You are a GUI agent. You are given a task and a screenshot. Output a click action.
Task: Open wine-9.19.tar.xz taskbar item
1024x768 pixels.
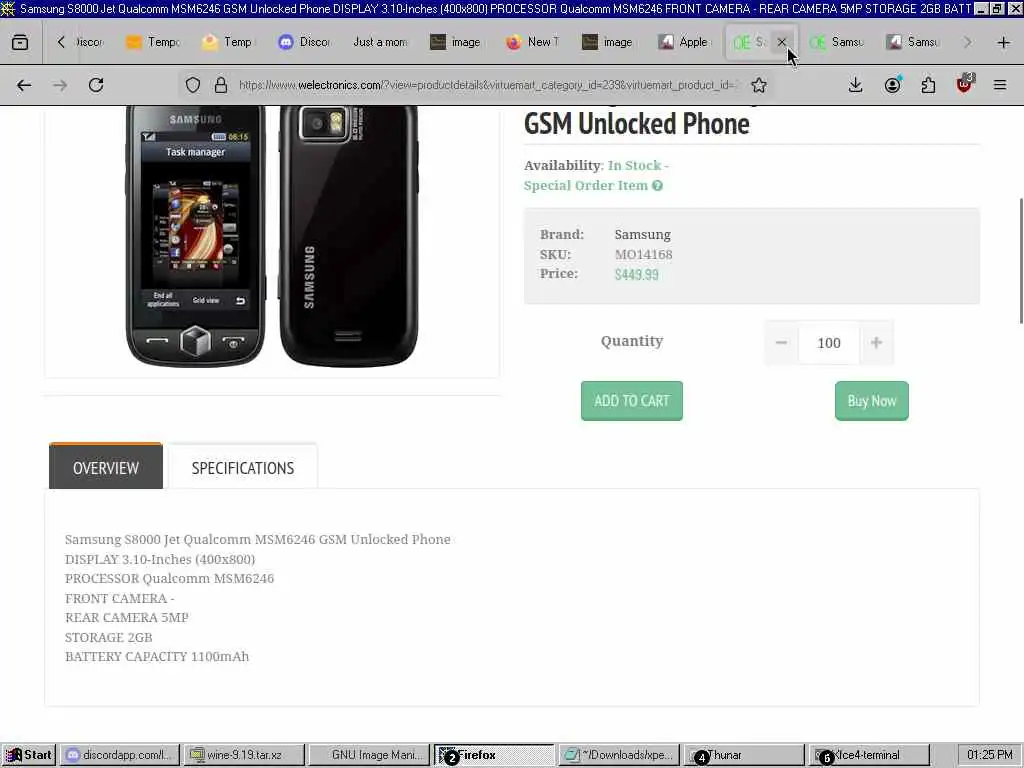[x=244, y=755]
